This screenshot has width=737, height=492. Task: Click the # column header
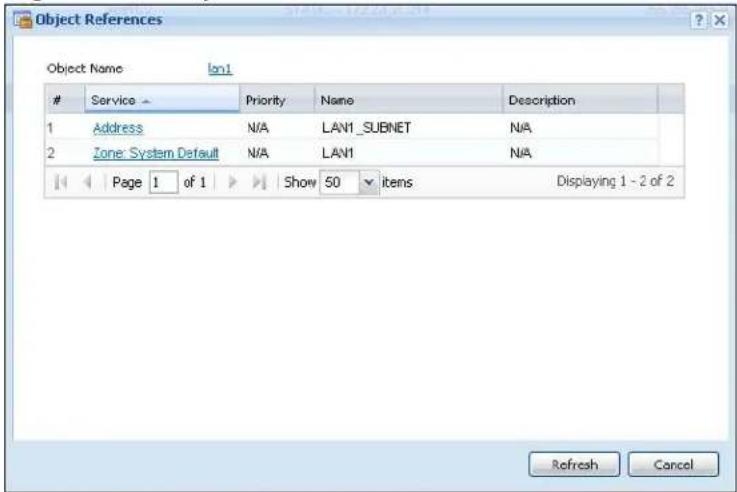point(65,100)
